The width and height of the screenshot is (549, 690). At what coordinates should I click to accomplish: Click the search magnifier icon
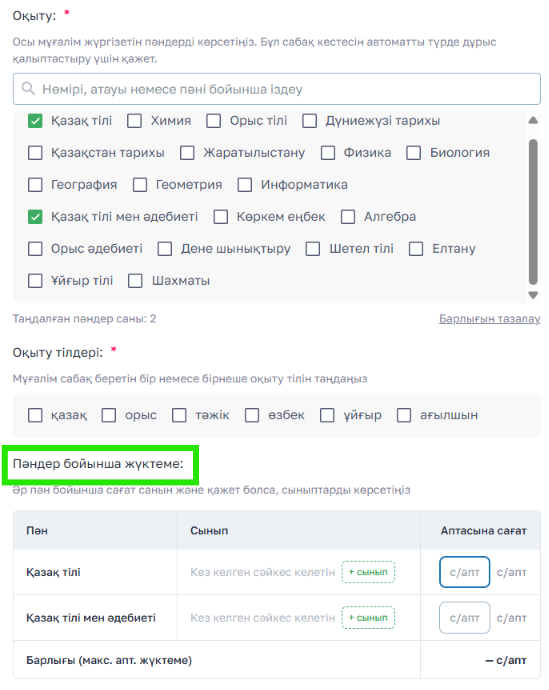tap(28, 88)
